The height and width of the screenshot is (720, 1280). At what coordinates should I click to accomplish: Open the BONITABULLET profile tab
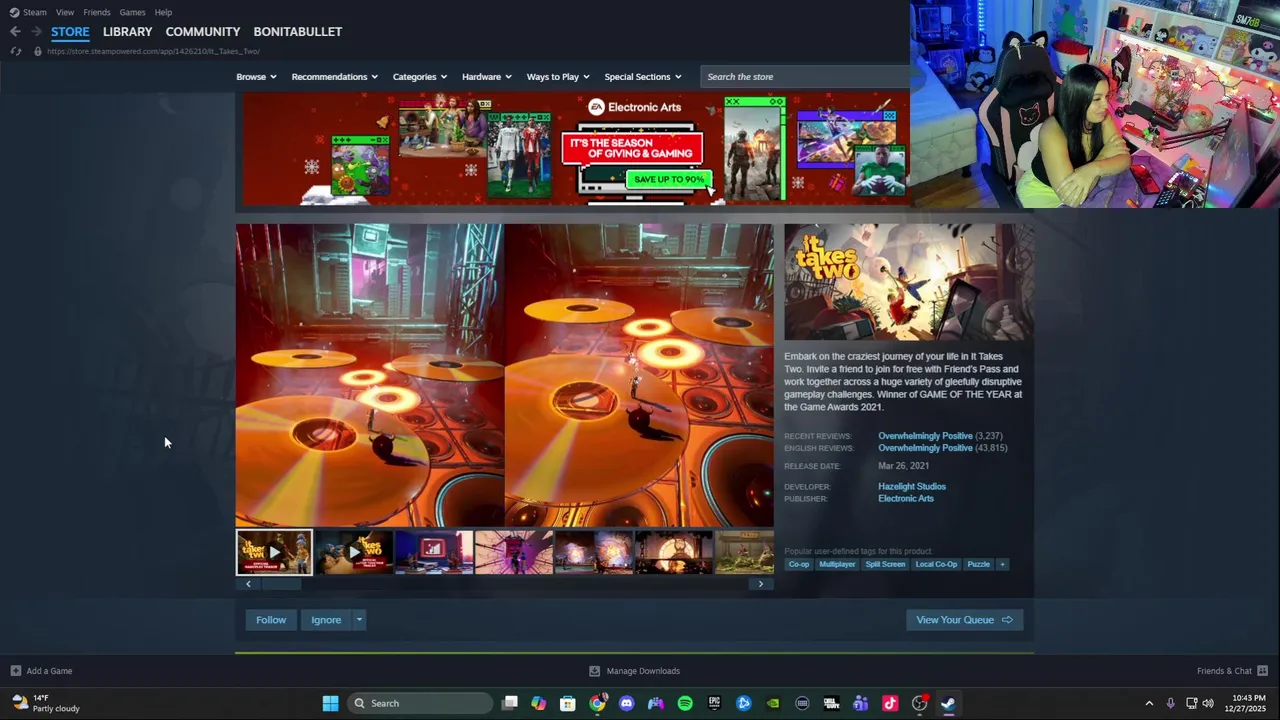pos(297,32)
